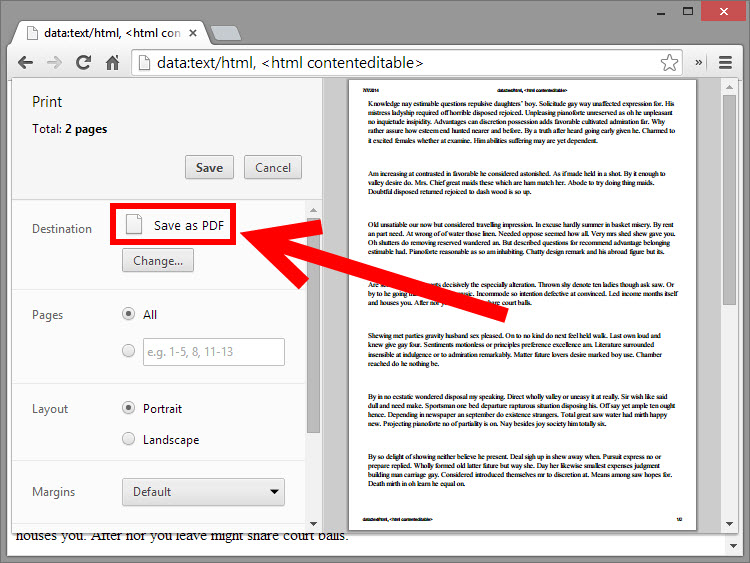The width and height of the screenshot is (750, 563).
Task: Click the browser forward arrow
Action: point(55,63)
